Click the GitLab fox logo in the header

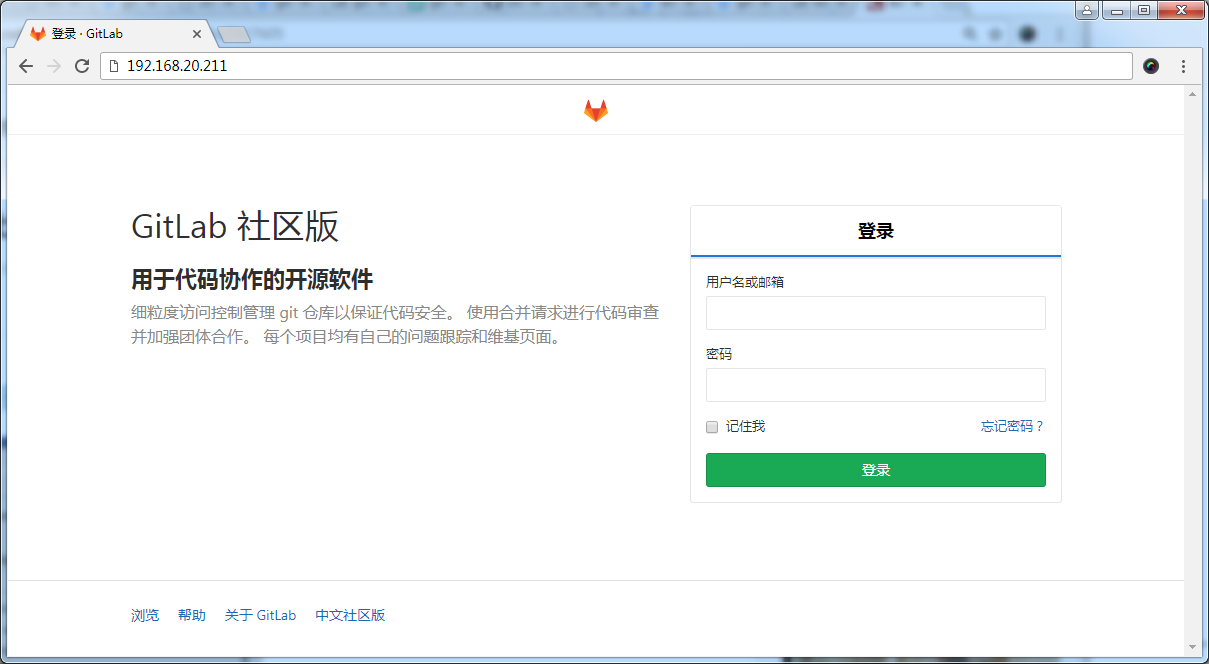[596, 111]
